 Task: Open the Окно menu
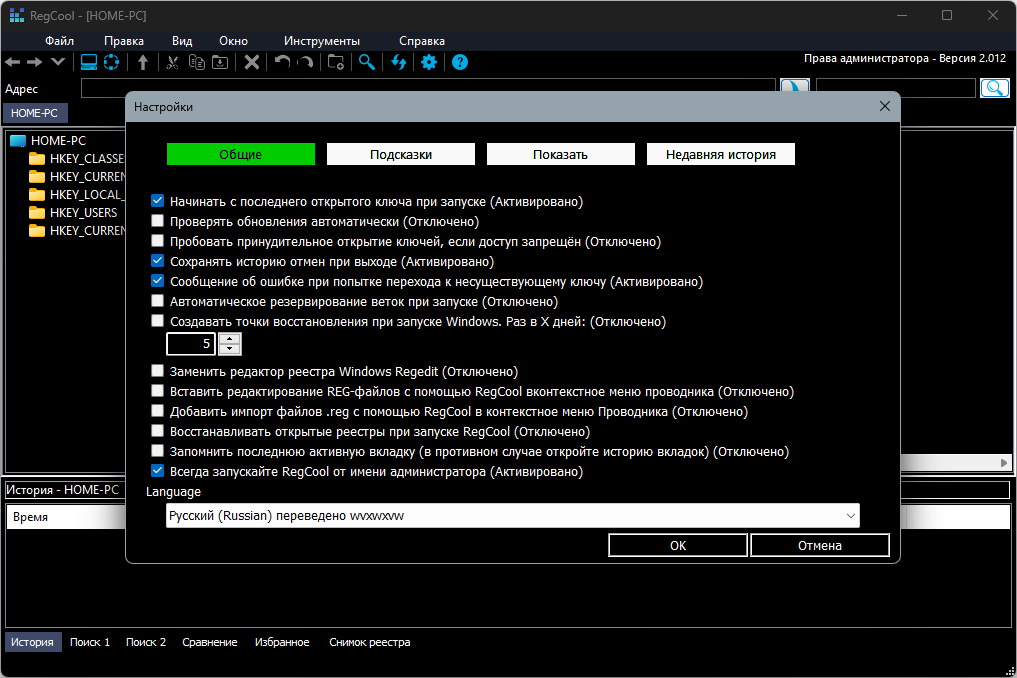click(x=233, y=41)
